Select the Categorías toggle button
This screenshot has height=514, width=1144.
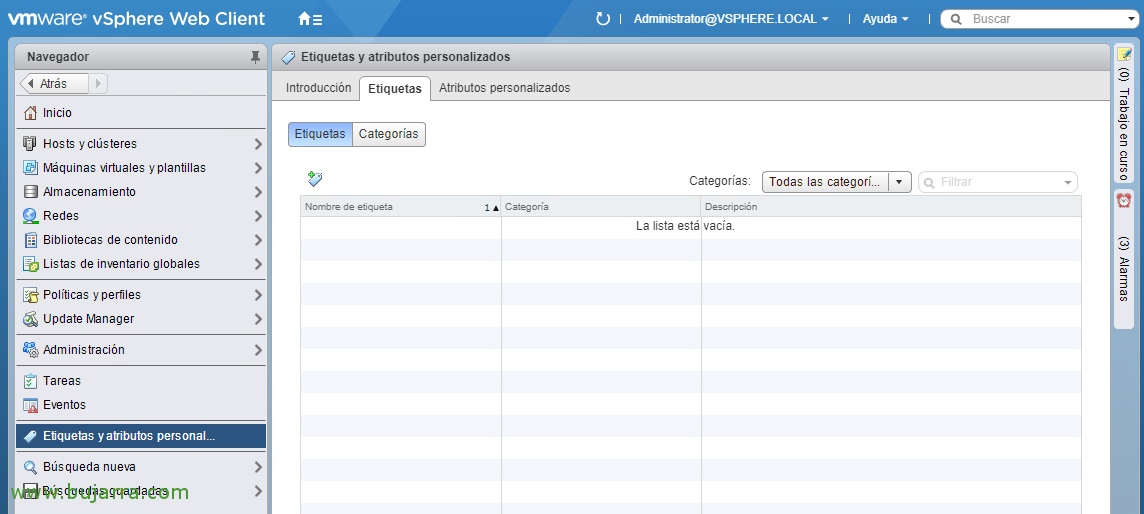click(x=389, y=134)
